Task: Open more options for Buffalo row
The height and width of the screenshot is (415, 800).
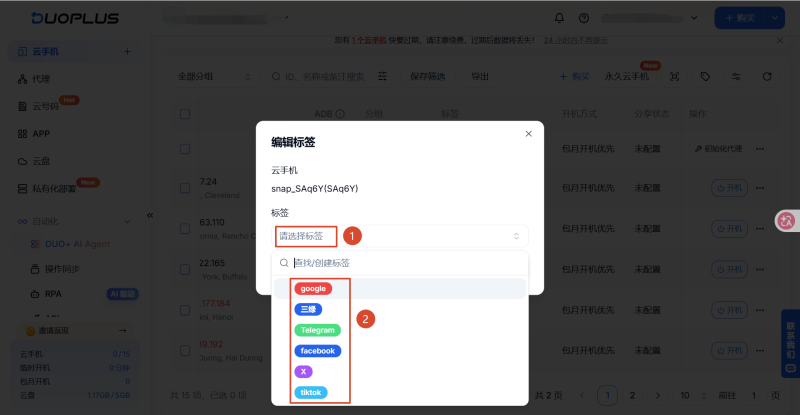Action: 760,269
